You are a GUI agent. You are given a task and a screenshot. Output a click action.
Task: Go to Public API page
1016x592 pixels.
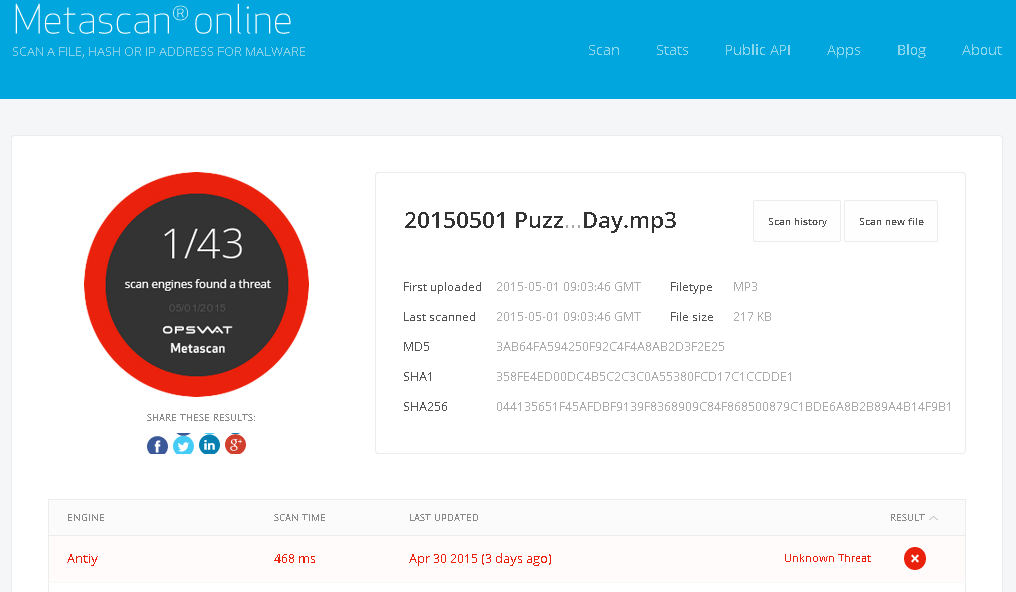click(757, 50)
